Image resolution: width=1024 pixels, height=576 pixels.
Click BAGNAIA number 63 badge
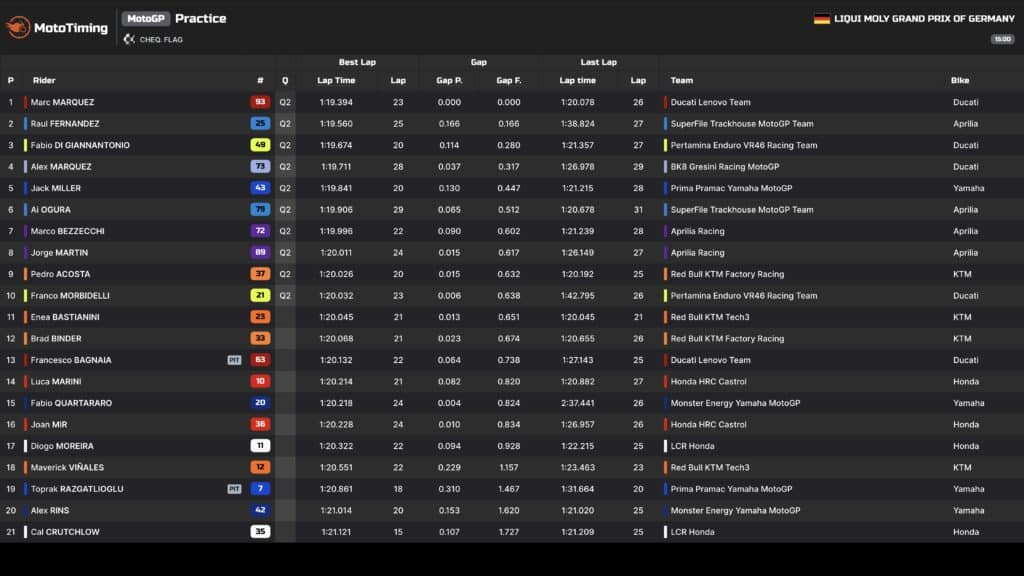[x=260, y=360]
